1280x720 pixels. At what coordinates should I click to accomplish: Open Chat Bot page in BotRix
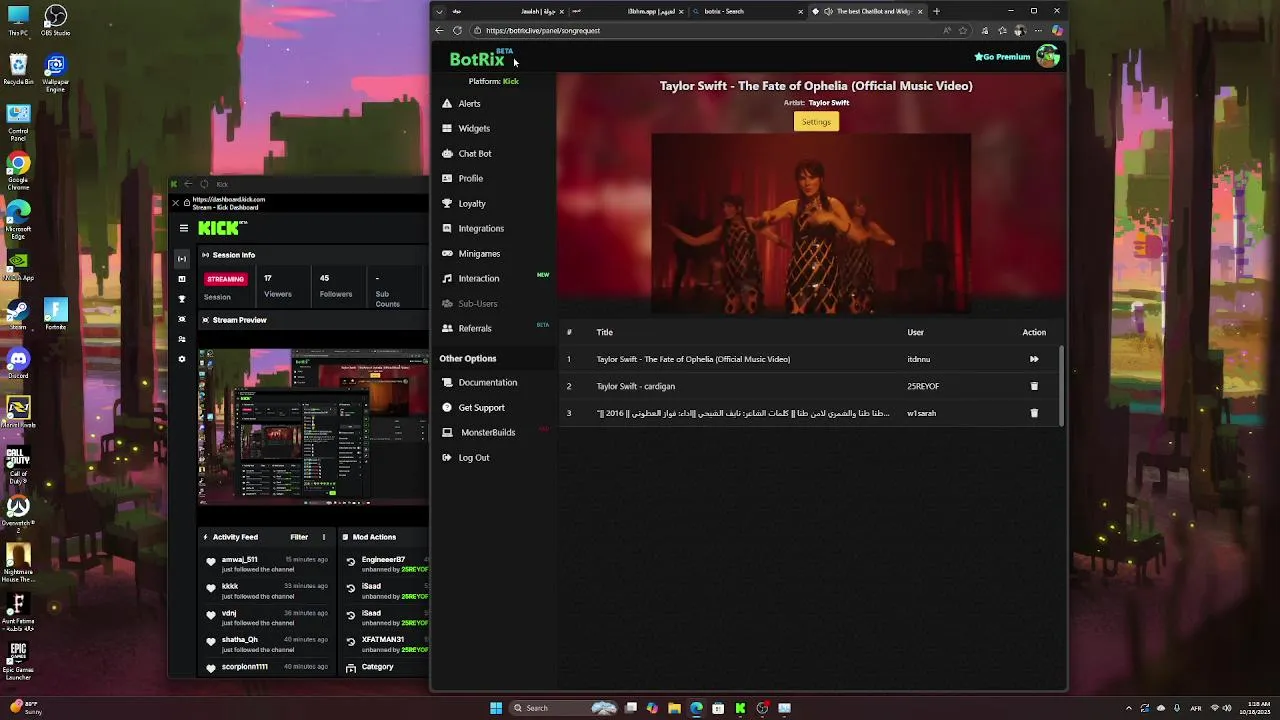click(x=474, y=153)
